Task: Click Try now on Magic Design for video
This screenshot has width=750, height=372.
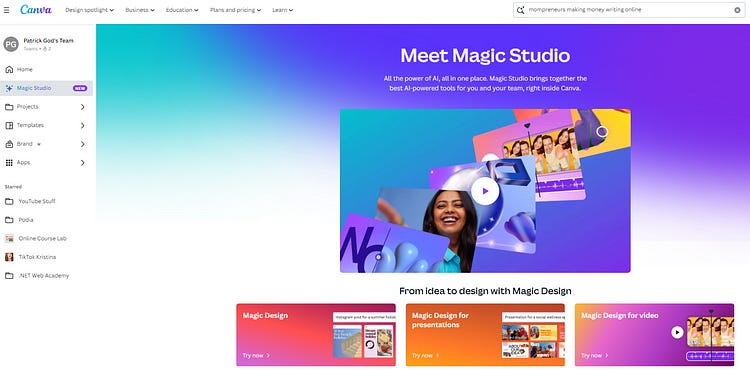Action: pyautogui.click(x=595, y=356)
